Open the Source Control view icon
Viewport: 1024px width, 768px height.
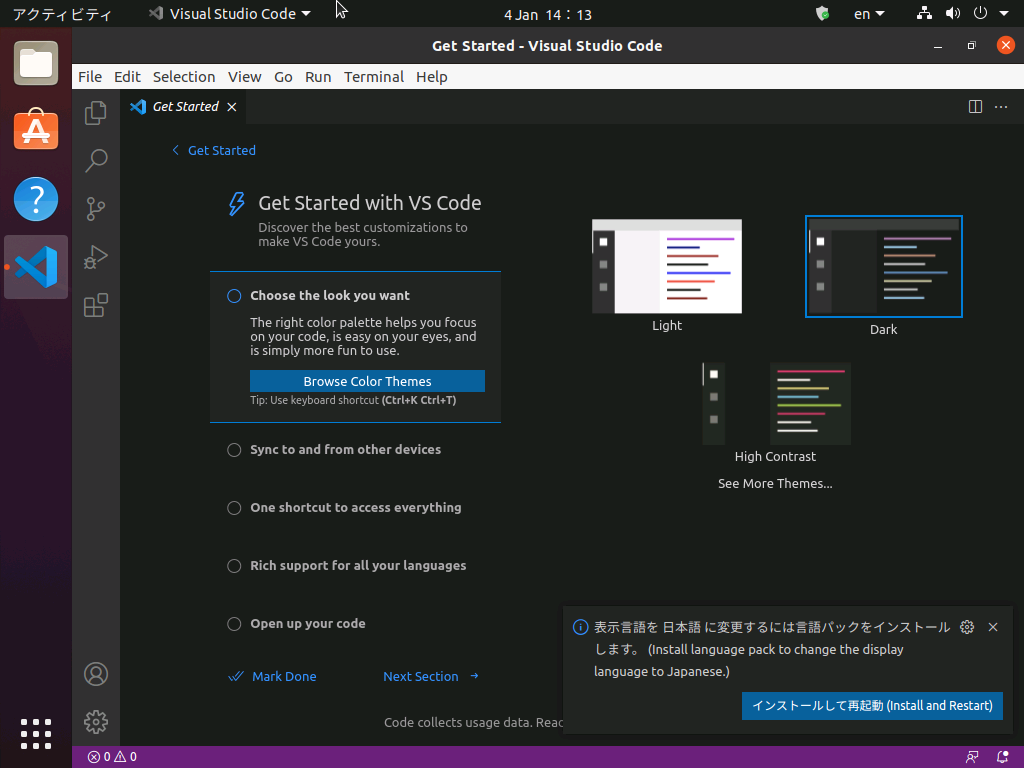[96, 209]
